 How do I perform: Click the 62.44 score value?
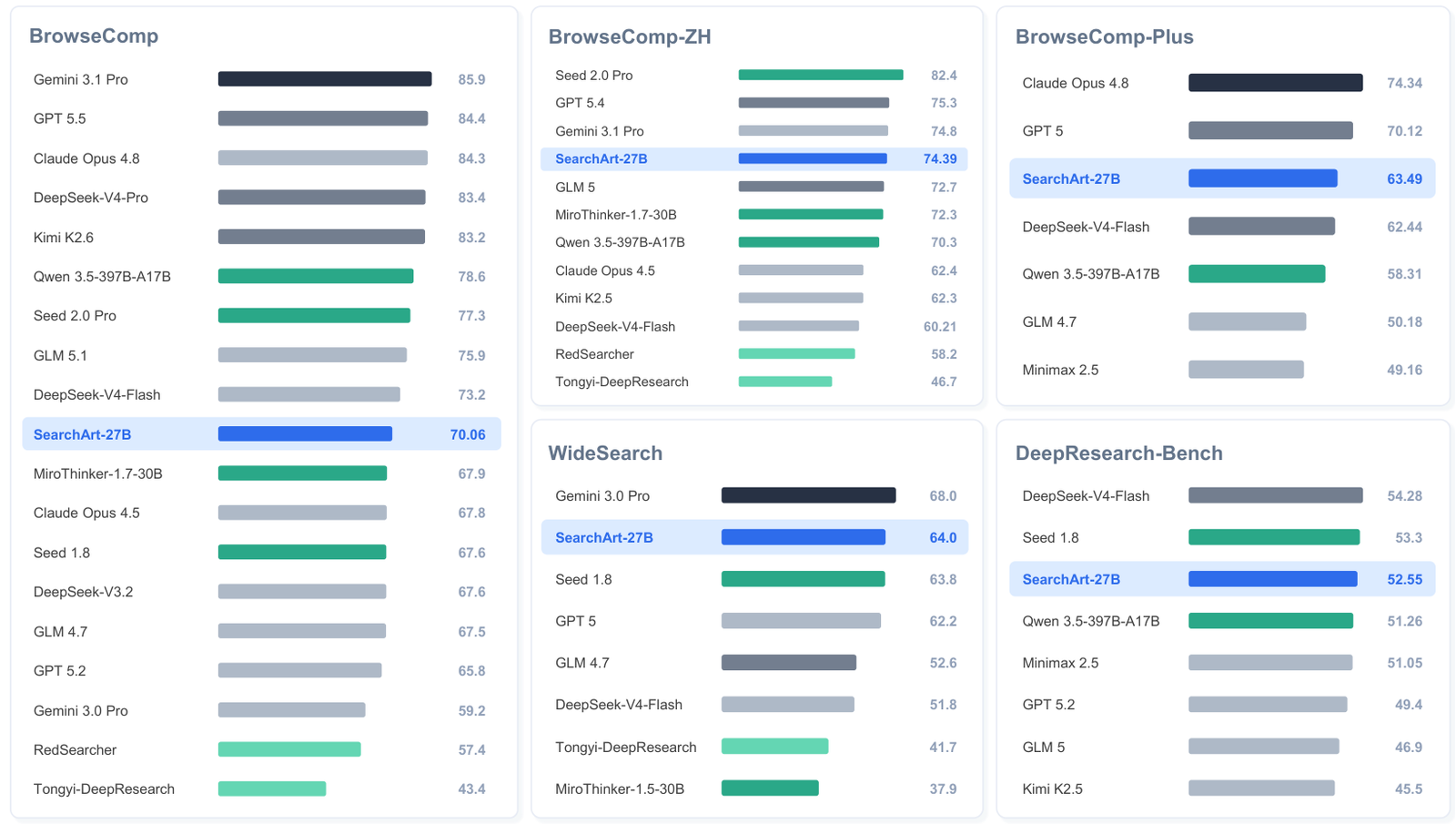(1404, 227)
